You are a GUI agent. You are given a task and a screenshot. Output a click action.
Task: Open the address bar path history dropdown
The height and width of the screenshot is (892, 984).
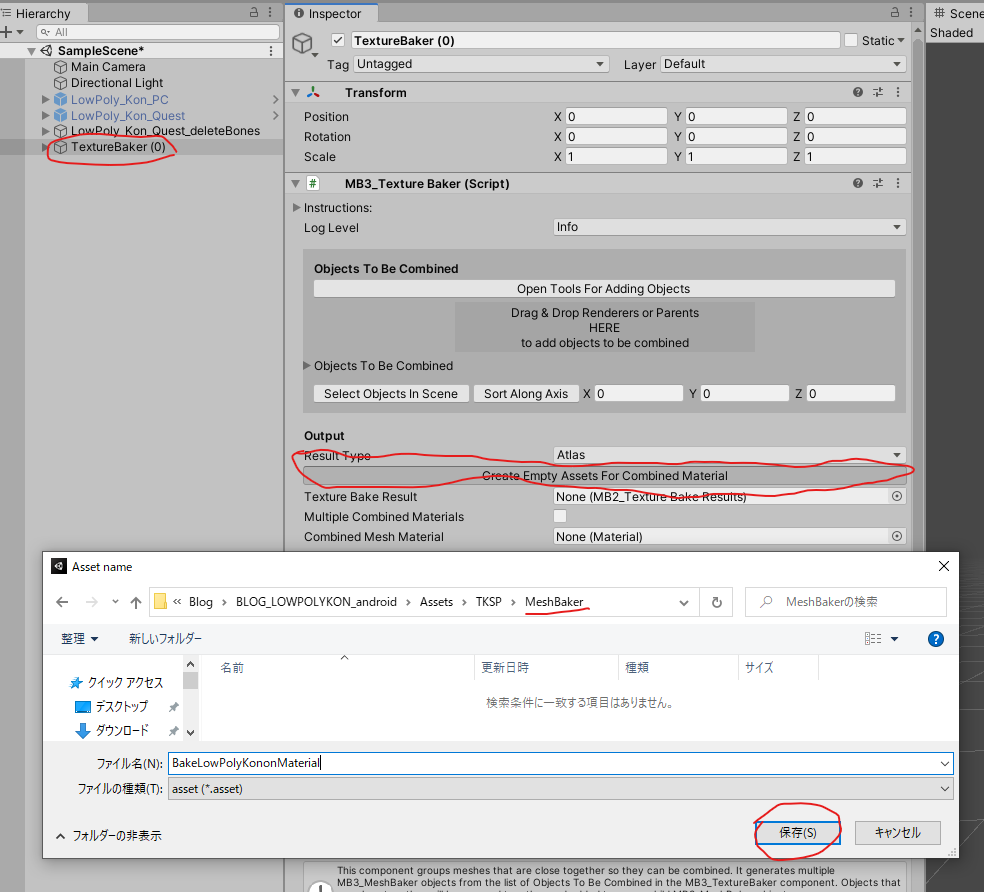click(x=684, y=603)
